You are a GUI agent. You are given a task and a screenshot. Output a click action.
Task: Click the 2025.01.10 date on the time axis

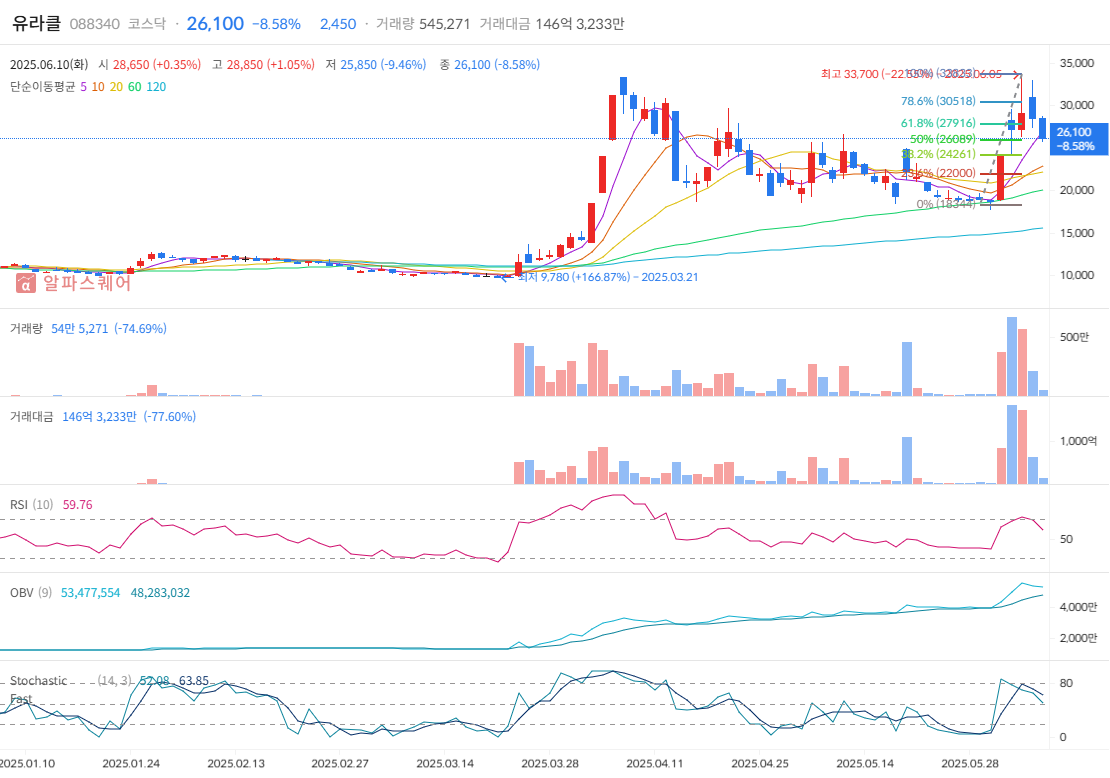(27, 763)
